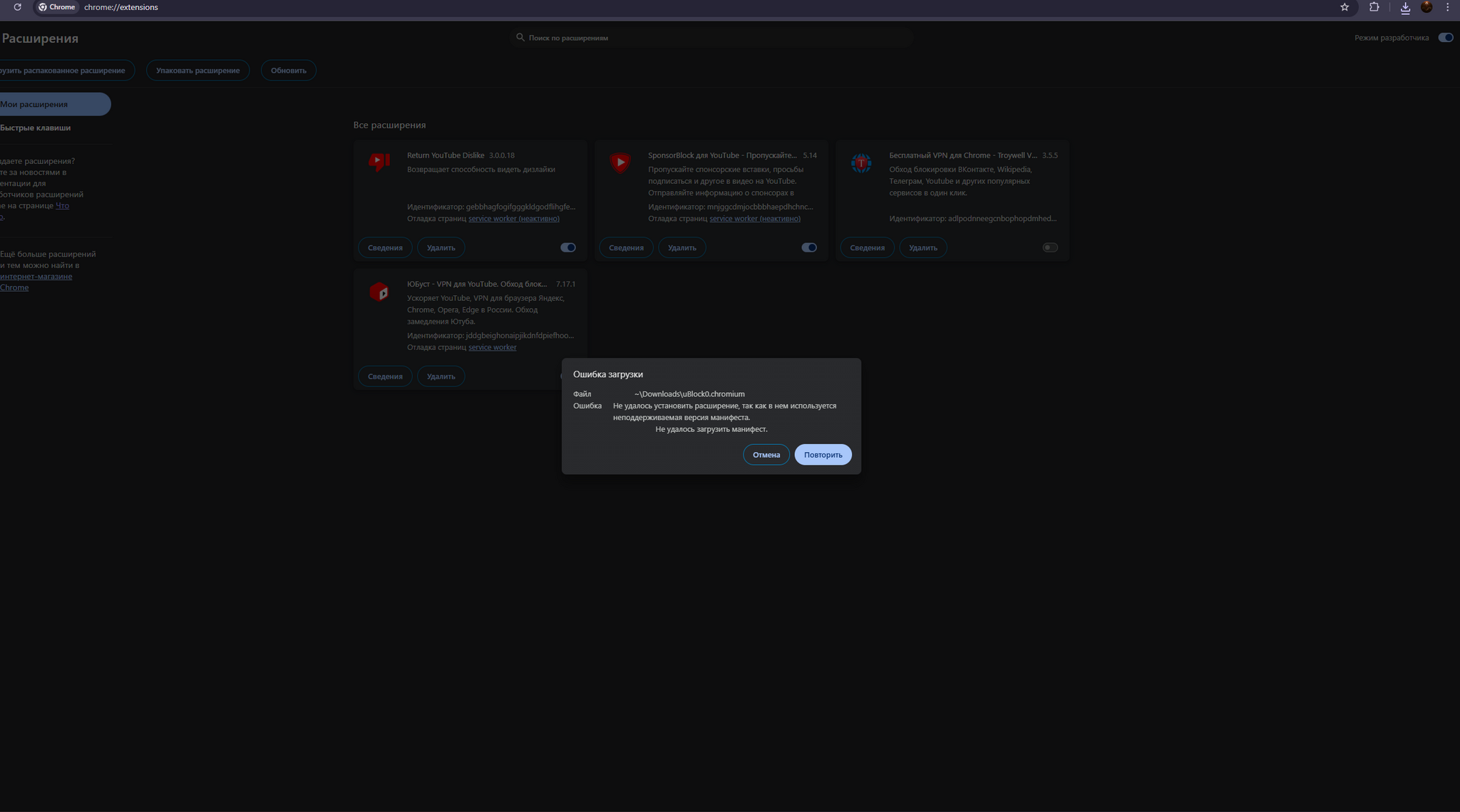Image resolution: width=1460 pixels, height=812 pixels.
Task: Open the Extensions puzzle icon
Action: click(1374, 7)
